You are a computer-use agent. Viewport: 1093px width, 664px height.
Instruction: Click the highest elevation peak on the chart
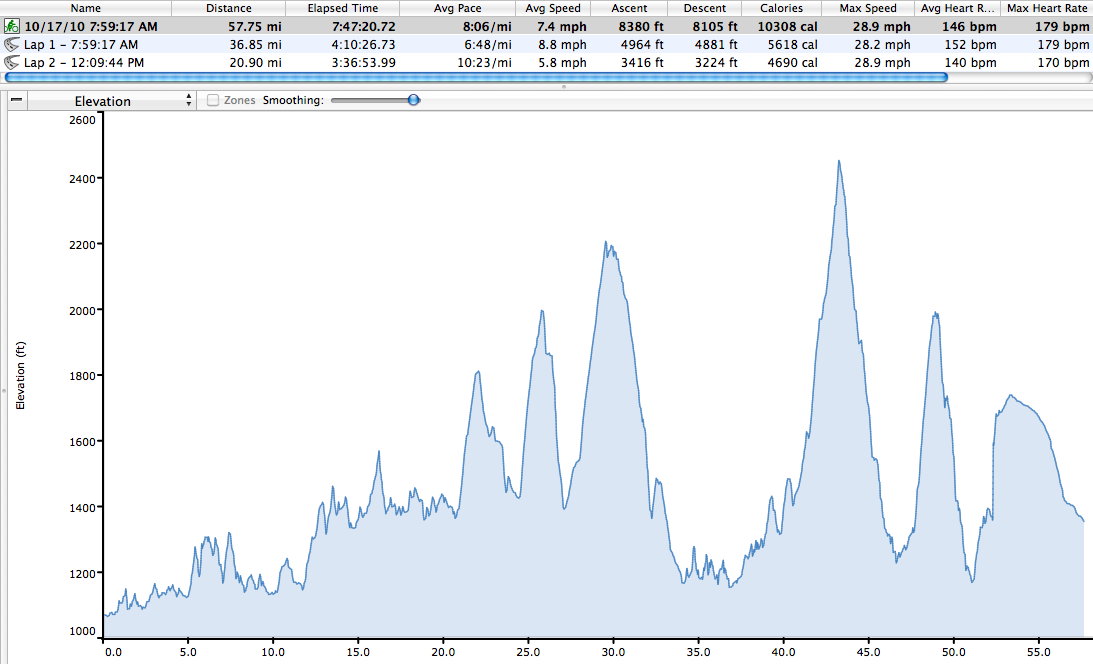click(x=838, y=162)
